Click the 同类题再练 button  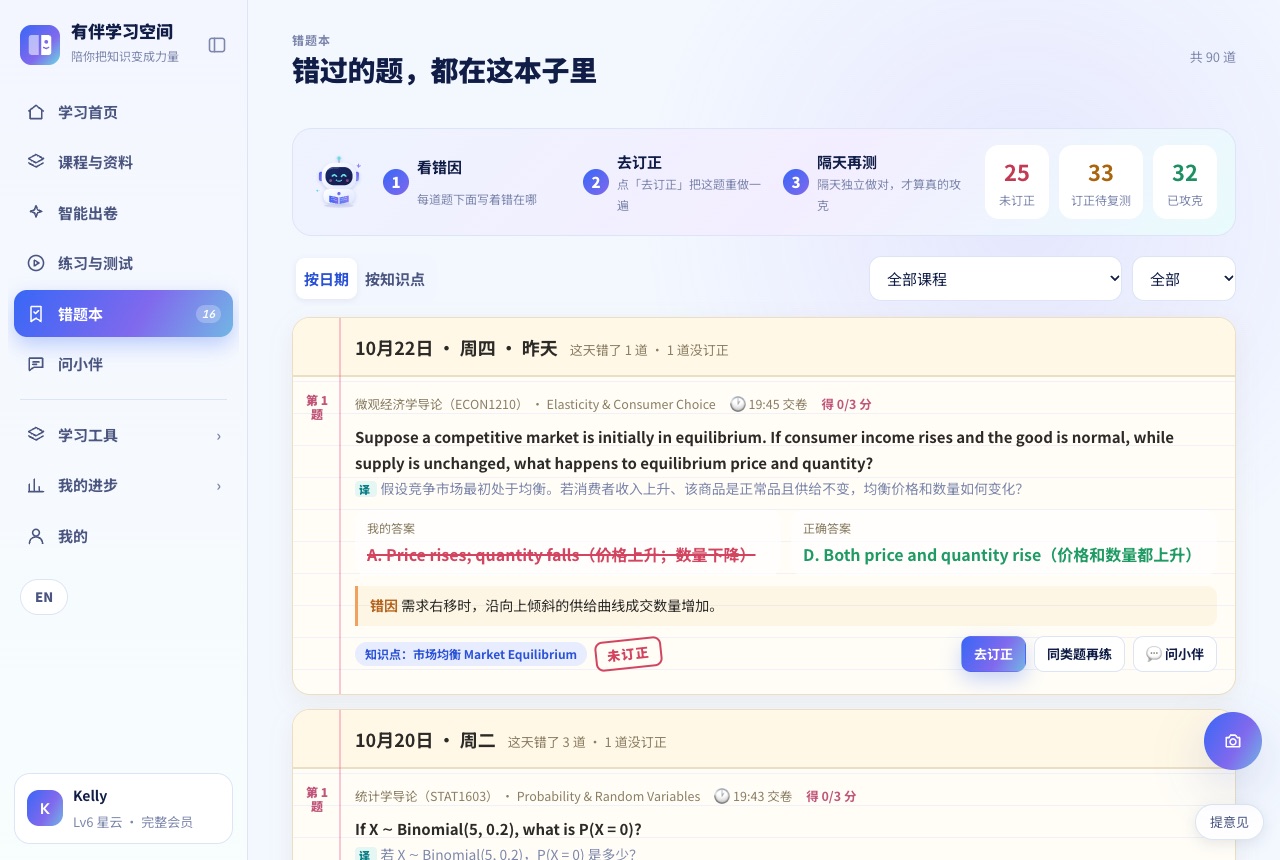(x=1079, y=654)
